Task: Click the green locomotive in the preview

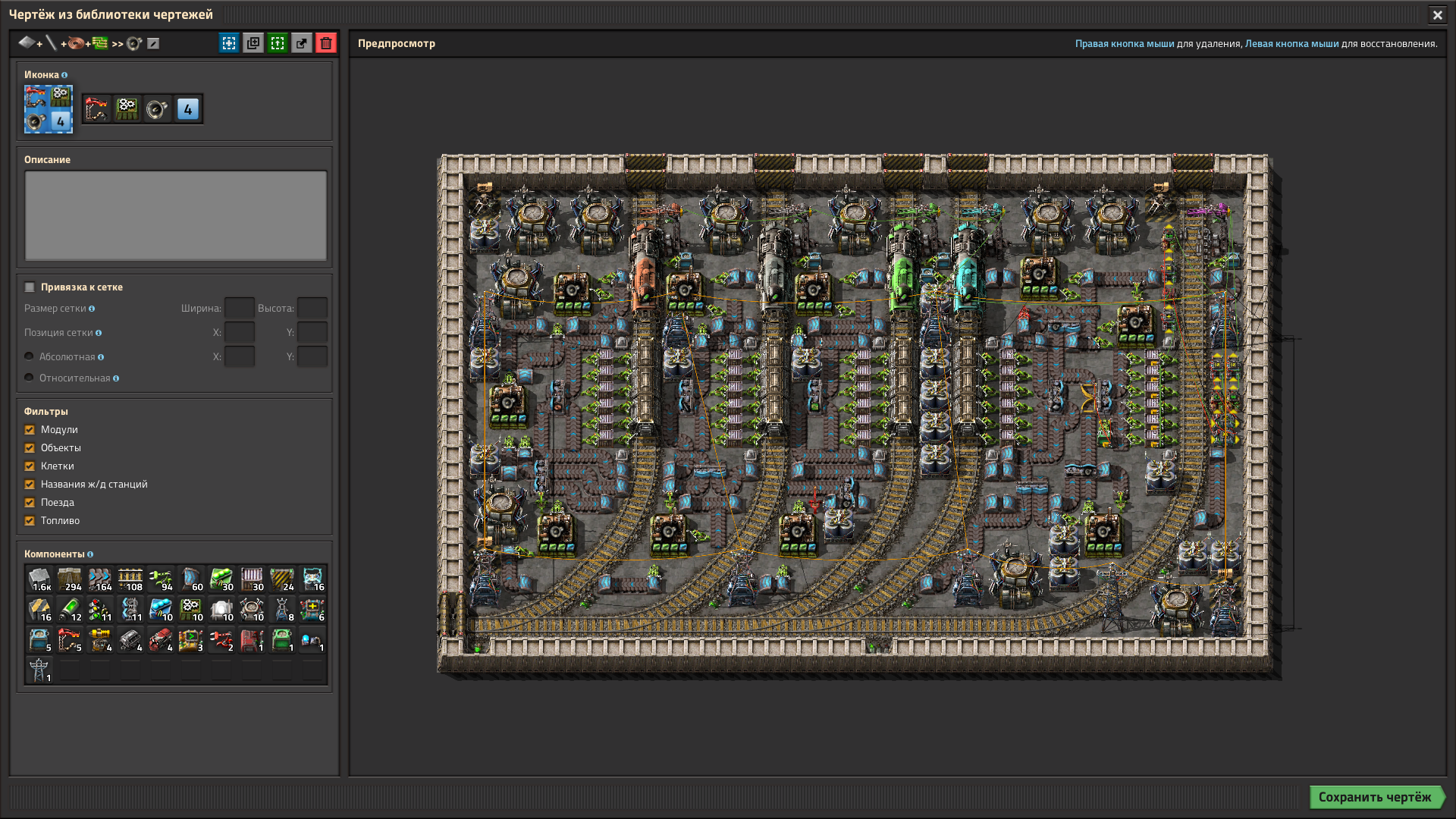Action: point(903,269)
